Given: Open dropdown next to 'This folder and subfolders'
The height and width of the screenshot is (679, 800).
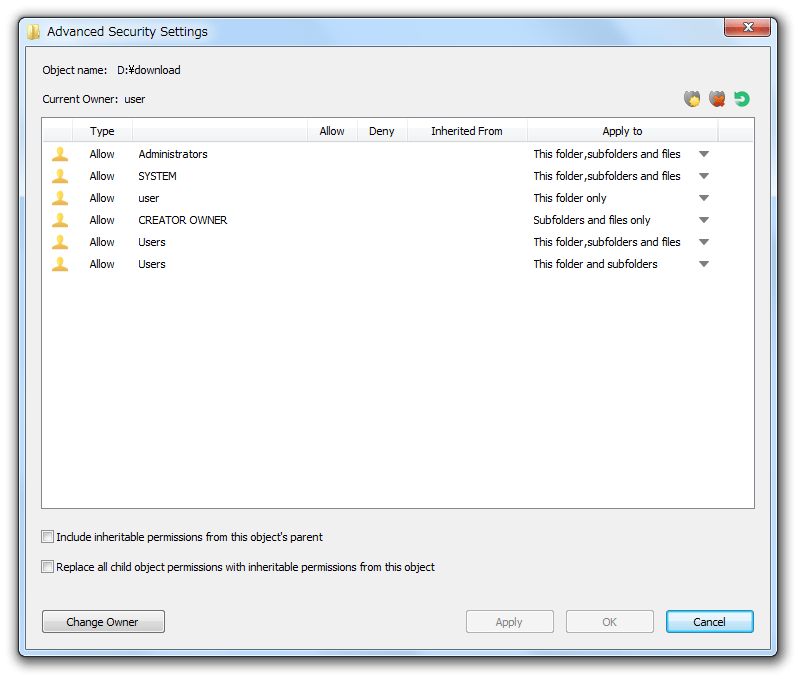Looking at the screenshot, I should click(x=704, y=264).
